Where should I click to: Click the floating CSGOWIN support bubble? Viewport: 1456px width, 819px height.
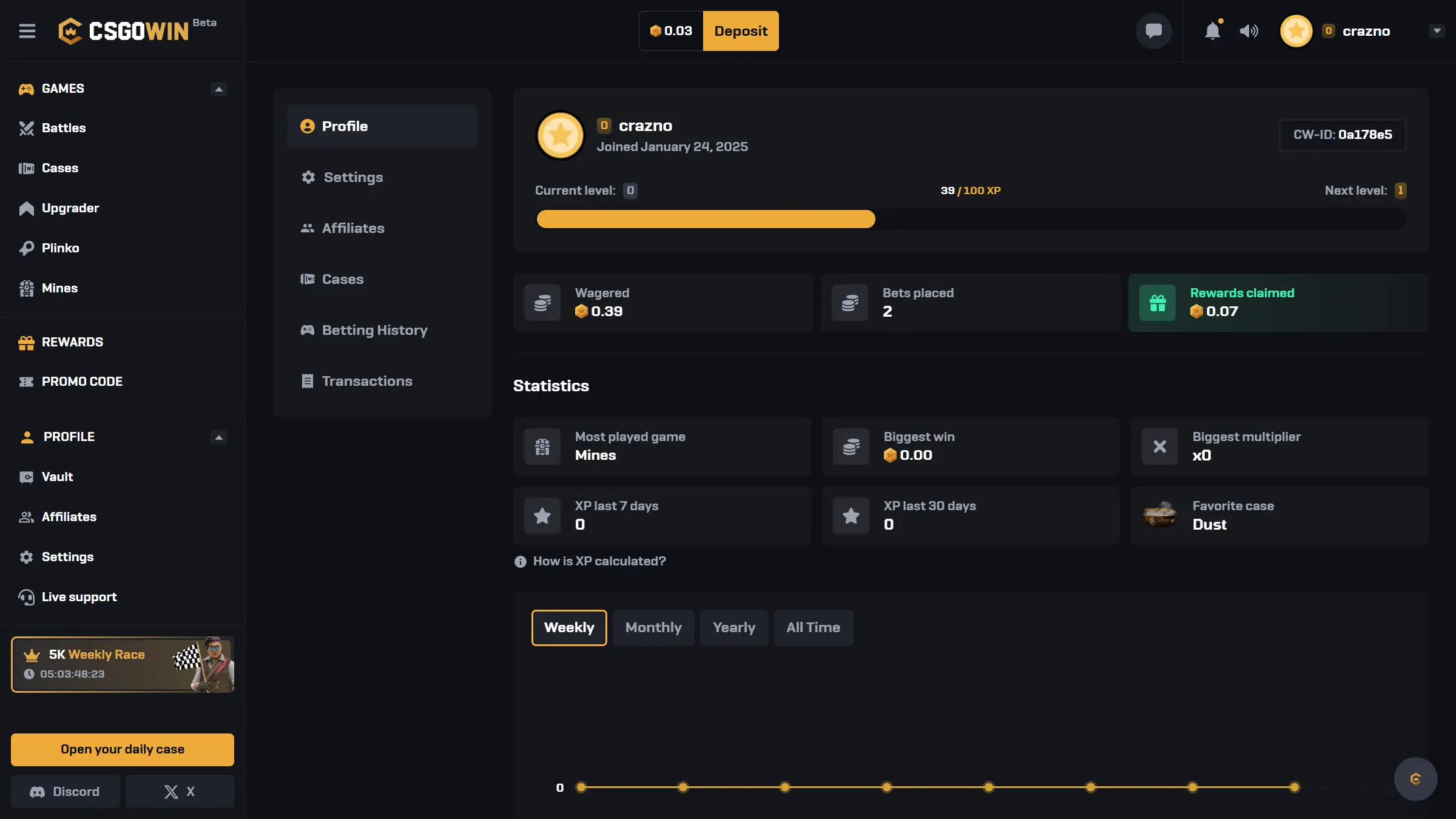point(1415,779)
